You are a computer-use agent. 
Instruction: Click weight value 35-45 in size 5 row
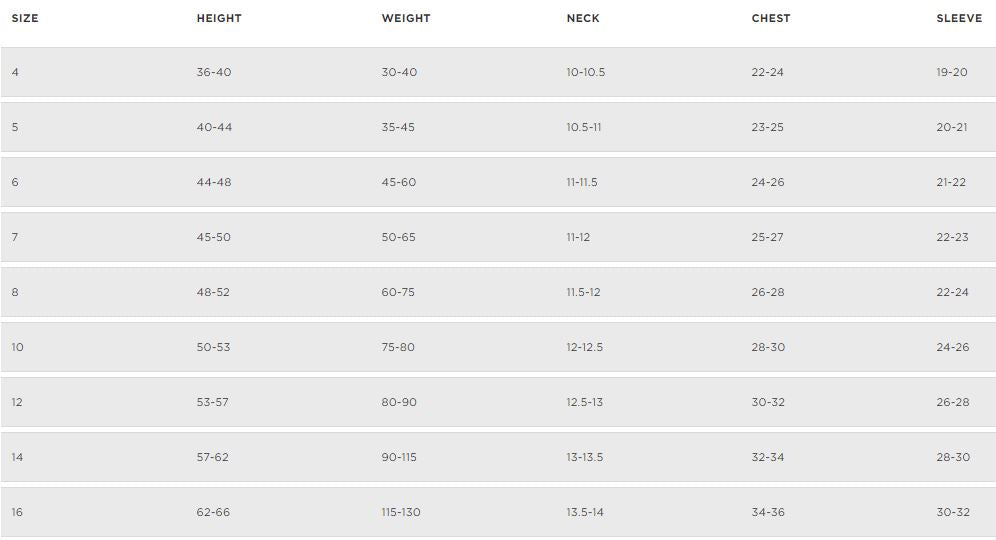398,127
